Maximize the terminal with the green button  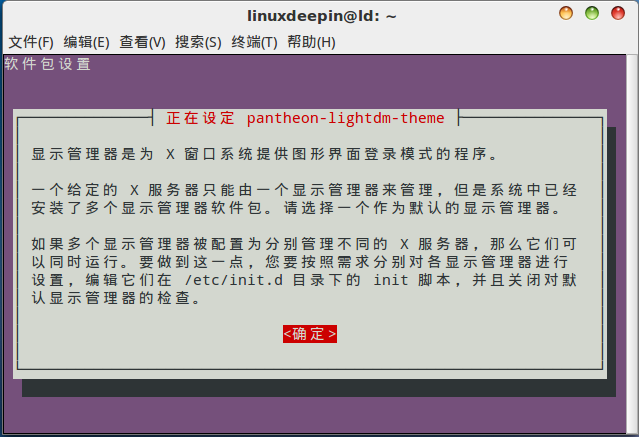[x=592, y=13]
